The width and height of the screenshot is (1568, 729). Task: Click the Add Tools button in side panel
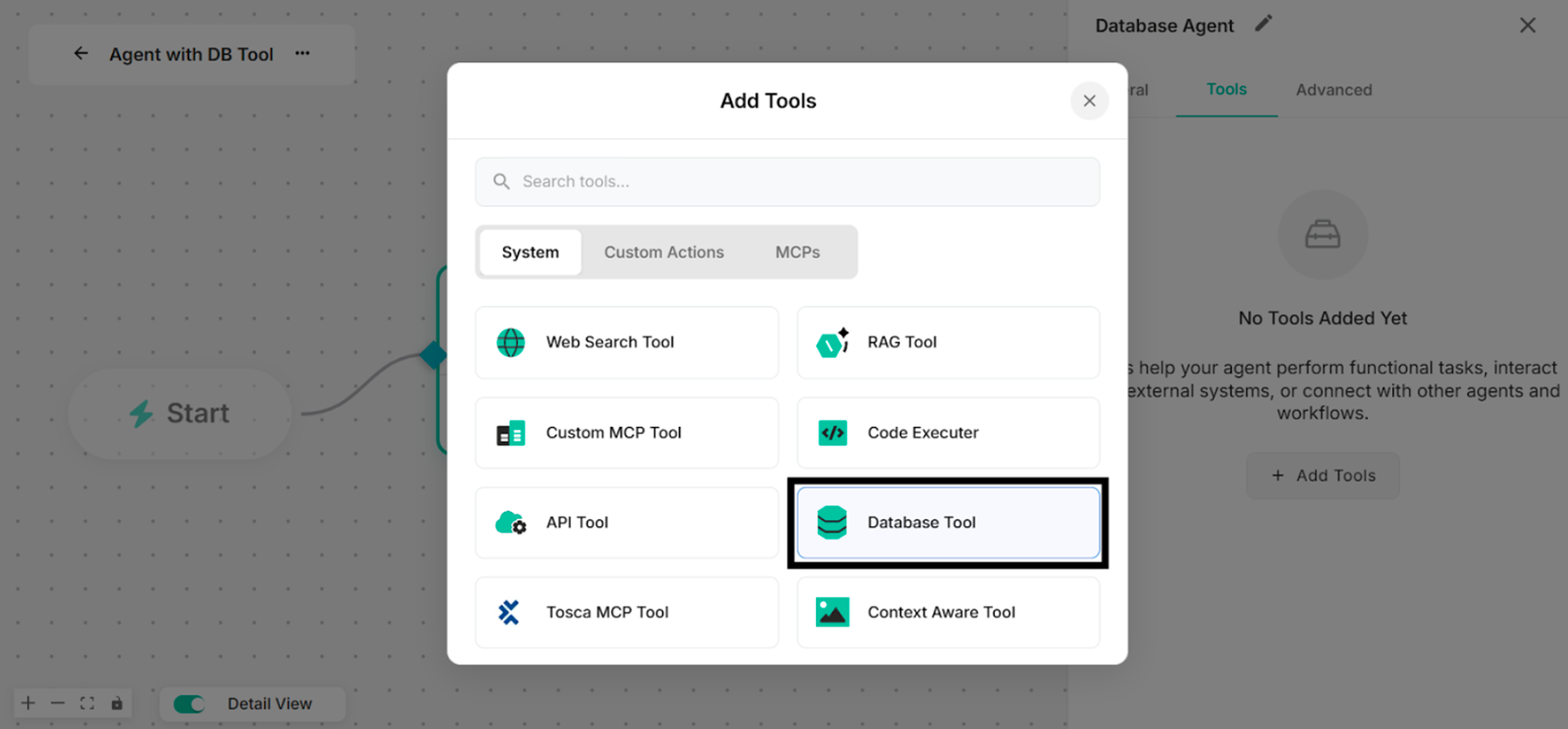coord(1323,476)
